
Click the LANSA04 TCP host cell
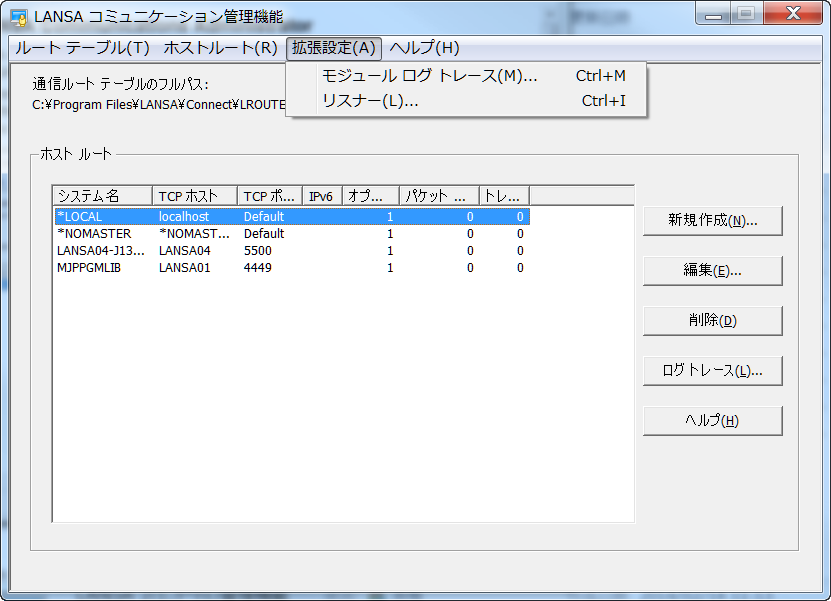184,251
